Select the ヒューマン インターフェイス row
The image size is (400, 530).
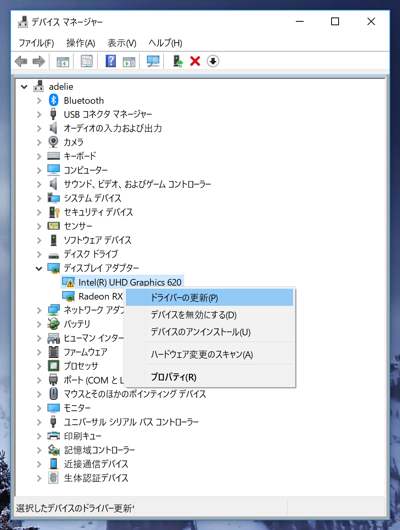click(94, 338)
